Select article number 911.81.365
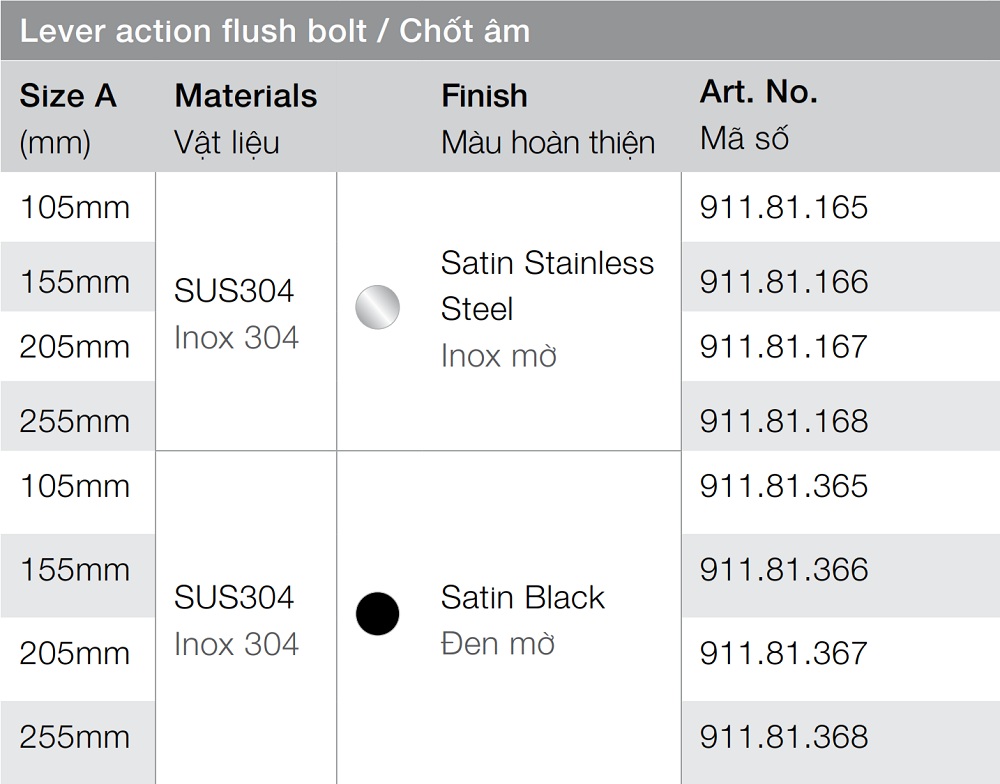Viewport: 1000px width, 784px height. [783, 486]
